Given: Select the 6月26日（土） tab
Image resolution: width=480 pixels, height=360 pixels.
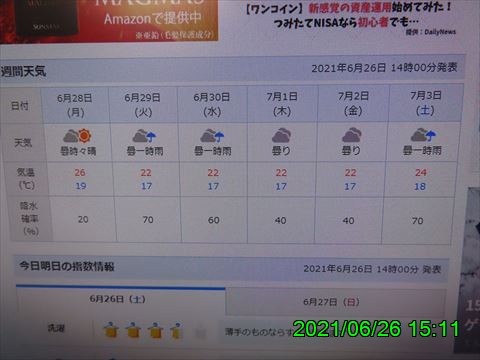Looking at the screenshot, I should pos(117,299).
